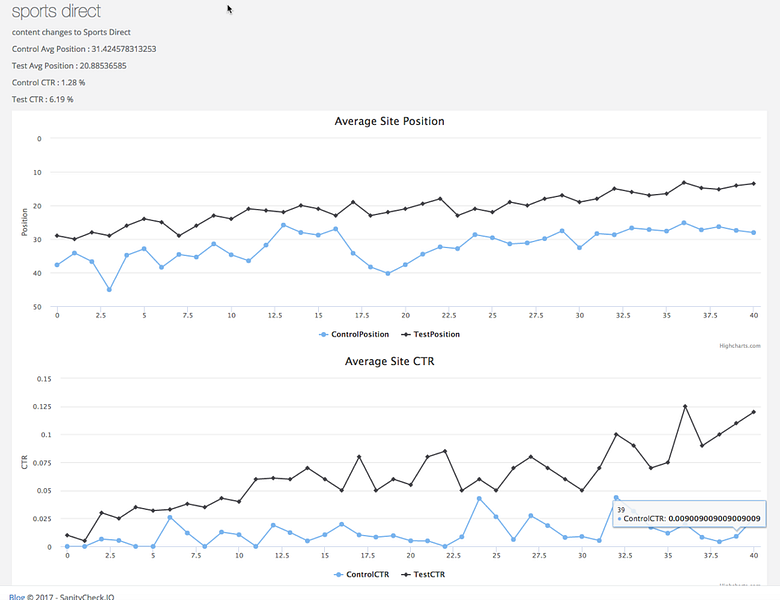Select the ControlCTR peak at x 24

coord(479,499)
